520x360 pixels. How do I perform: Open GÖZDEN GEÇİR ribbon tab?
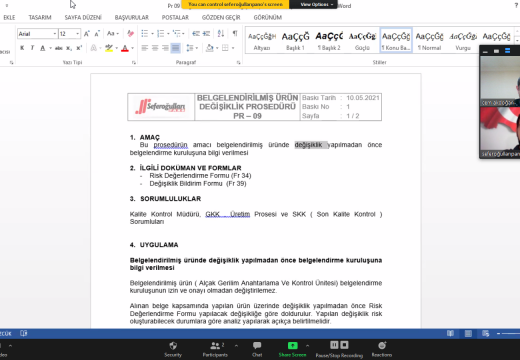click(221, 17)
